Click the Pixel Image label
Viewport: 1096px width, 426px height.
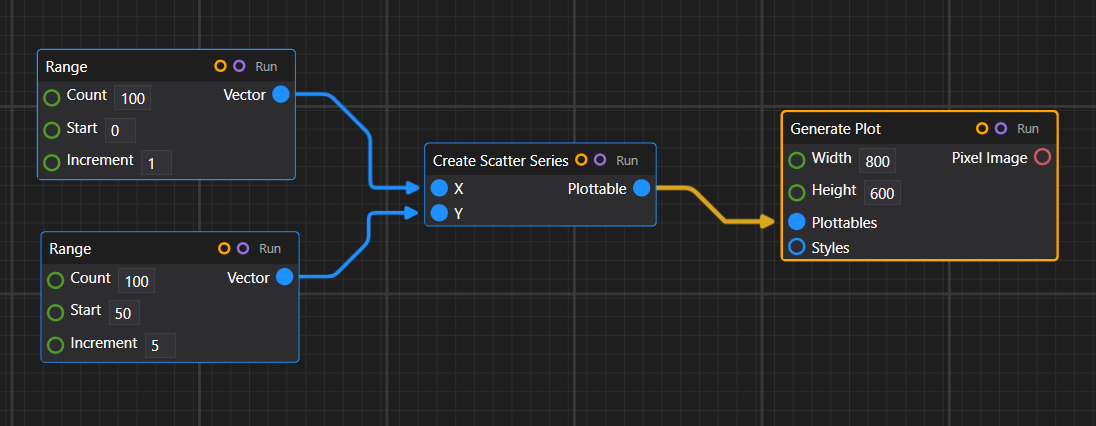[989, 158]
